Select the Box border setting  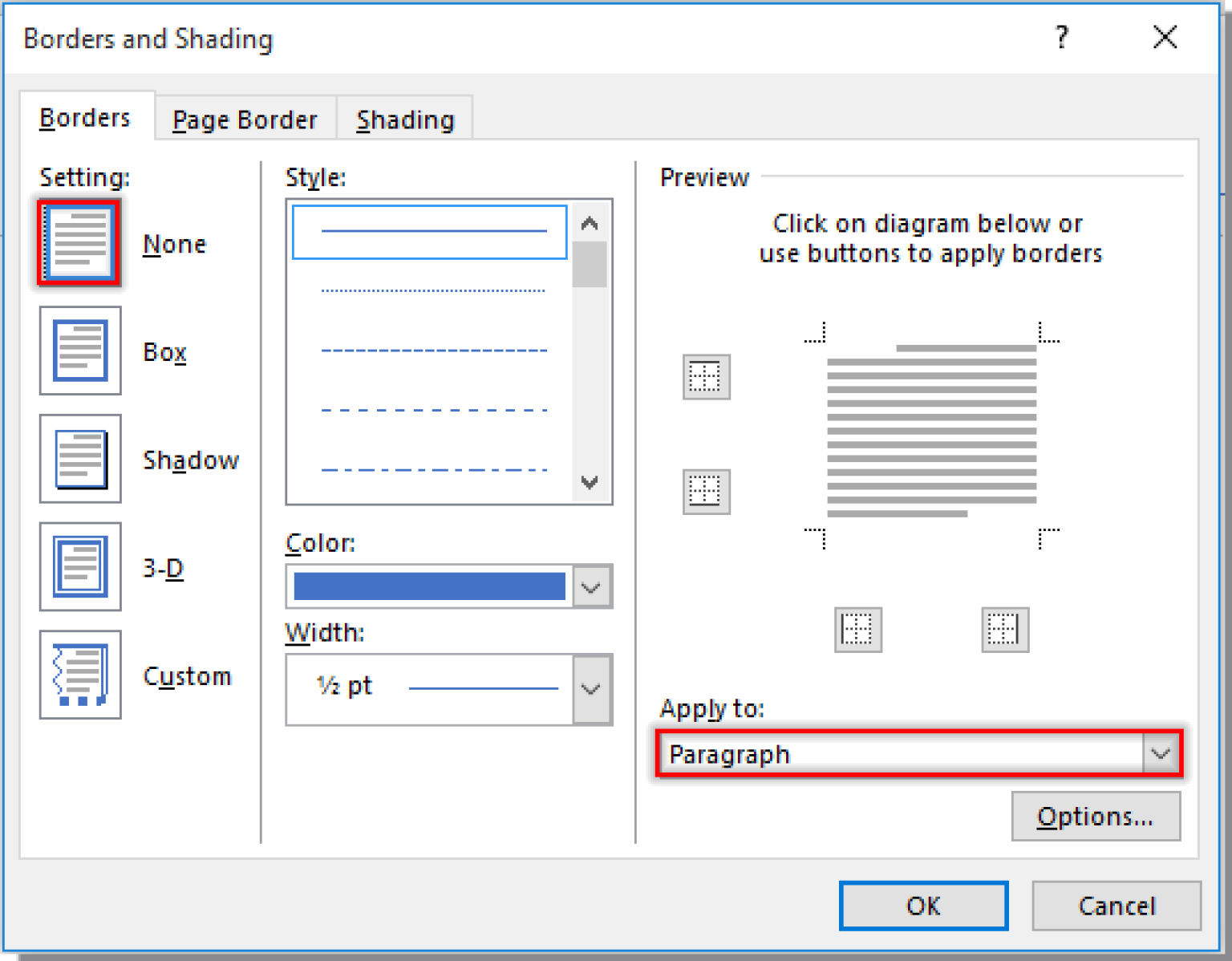click(x=79, y=351)
